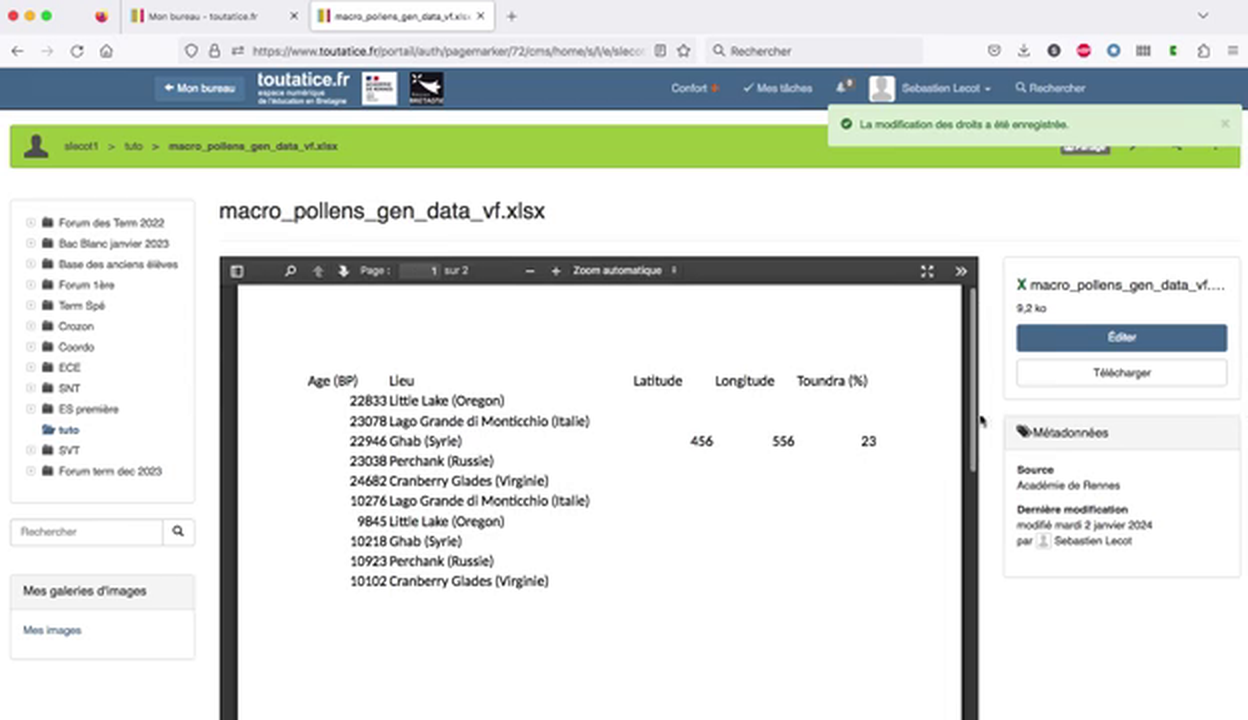Open the Confort menu
The height and width of the screenshot is (720, 1248).
tap(693, 87)
